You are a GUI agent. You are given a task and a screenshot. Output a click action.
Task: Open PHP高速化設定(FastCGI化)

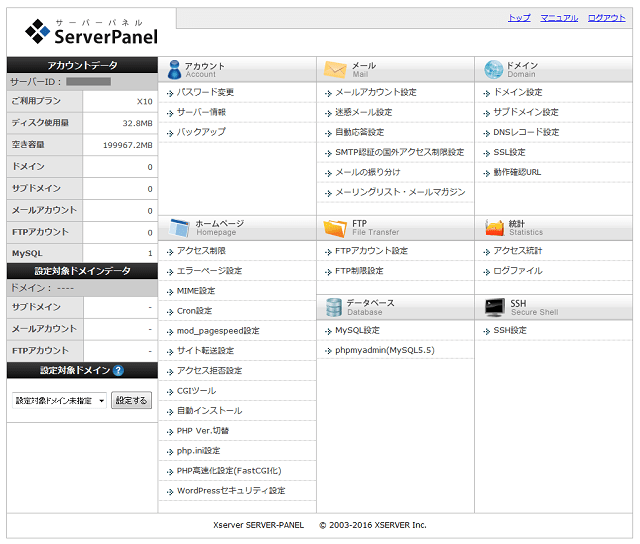pos(229,471)
